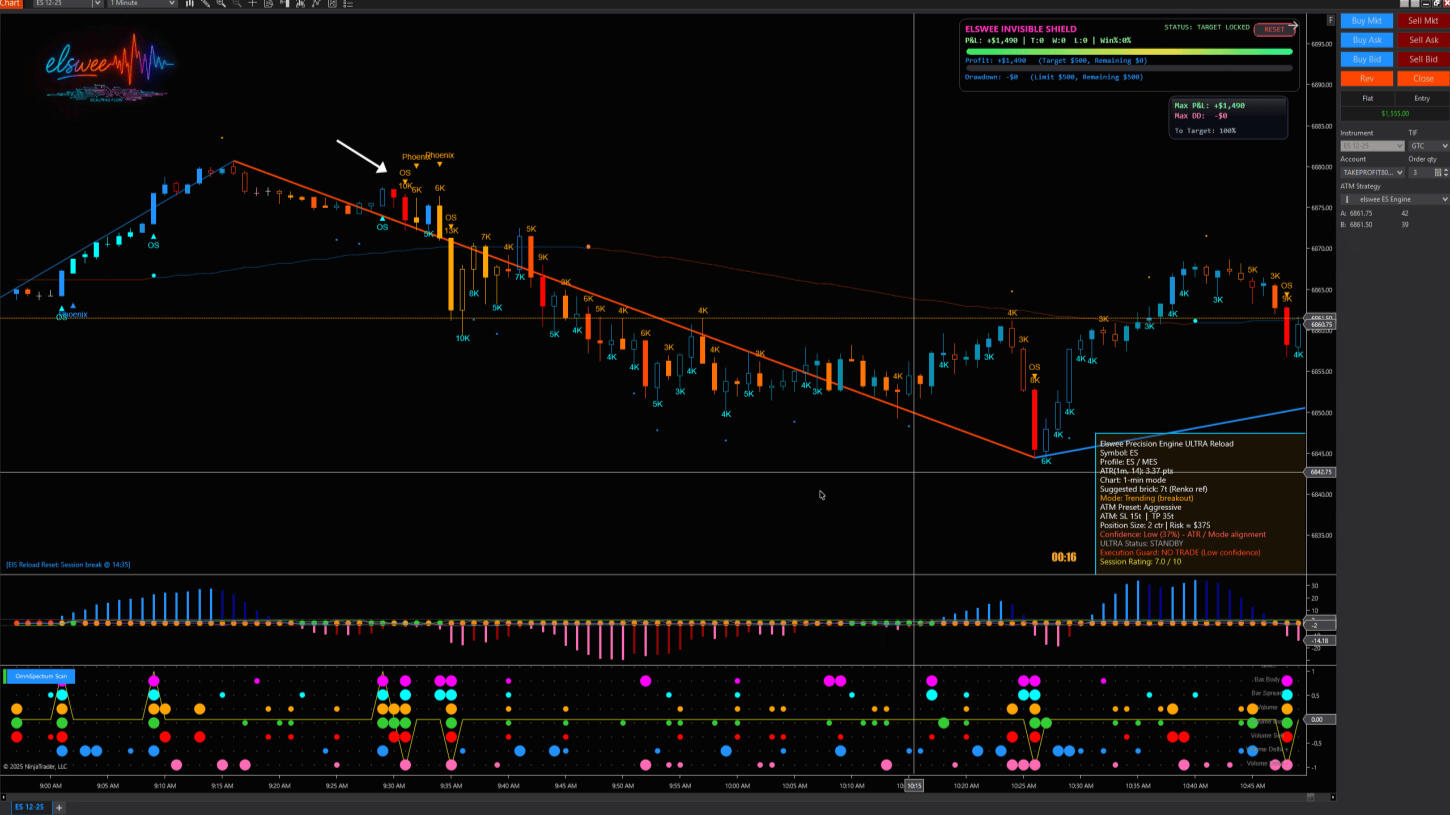Select the drawing tools pencil icon
Viewport: 1450px width, 815px height.
click(x=204, y=3)
